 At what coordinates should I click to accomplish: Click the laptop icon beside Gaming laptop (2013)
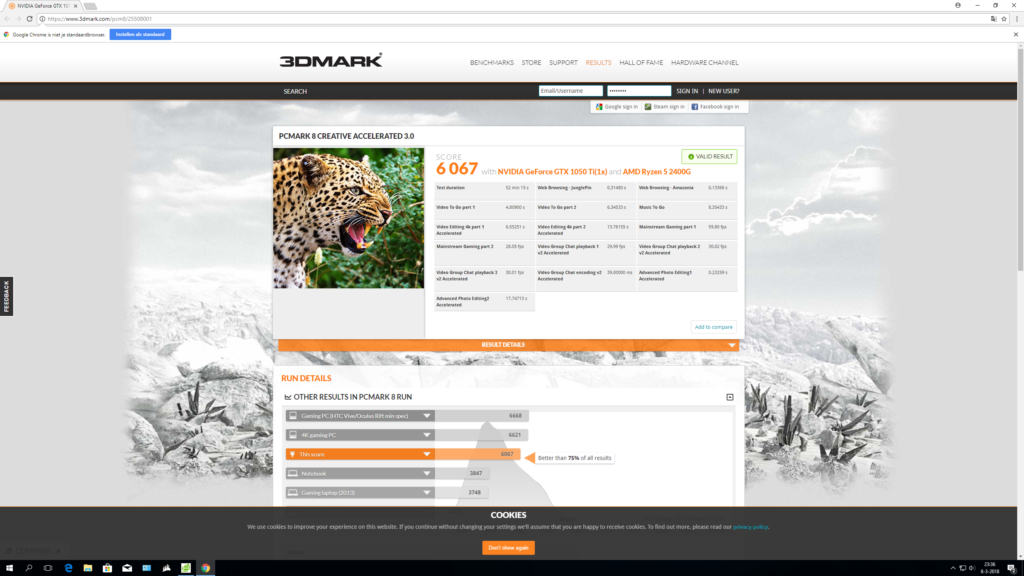click(x=293, y=493)
